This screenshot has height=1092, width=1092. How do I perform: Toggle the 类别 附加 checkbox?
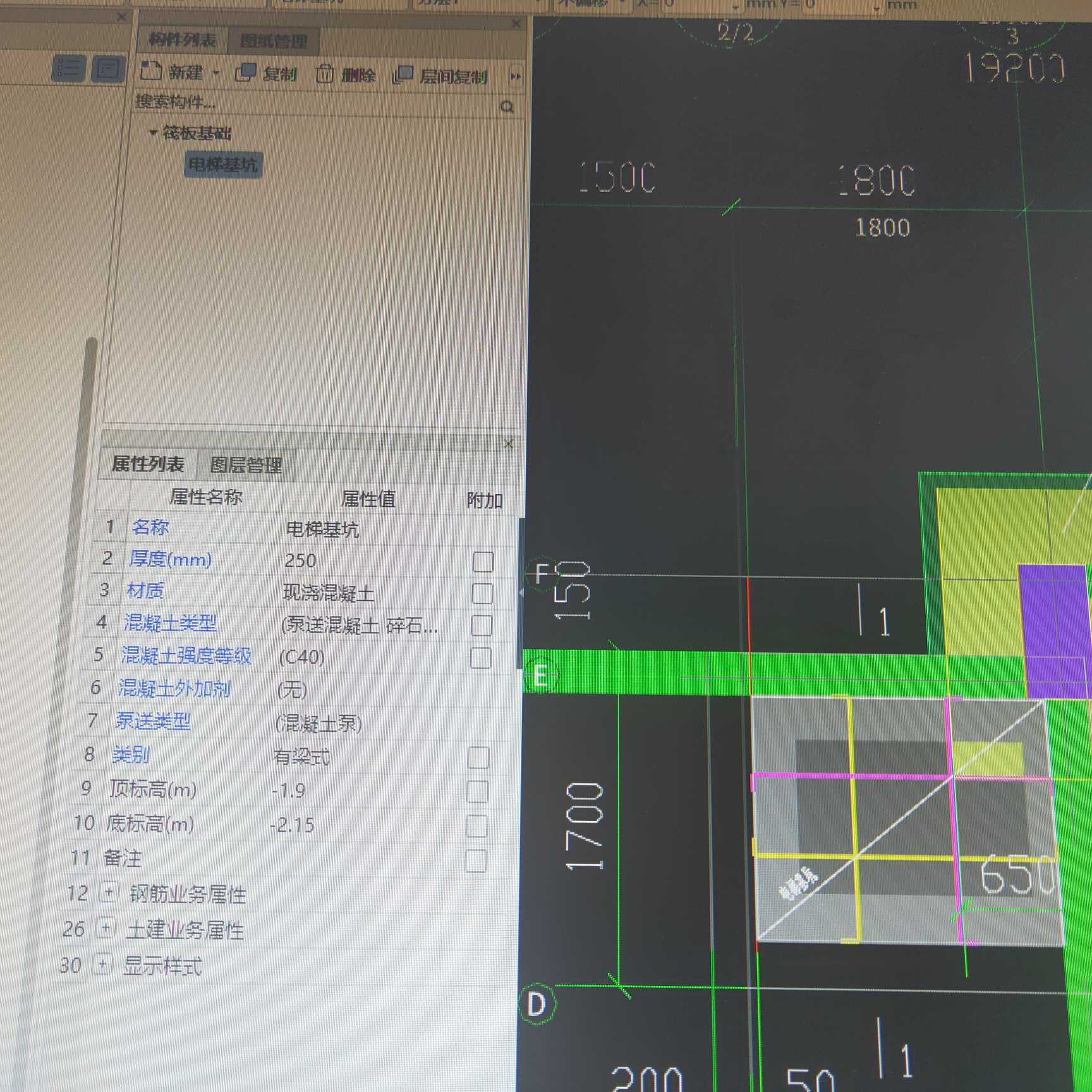[478, 758]
